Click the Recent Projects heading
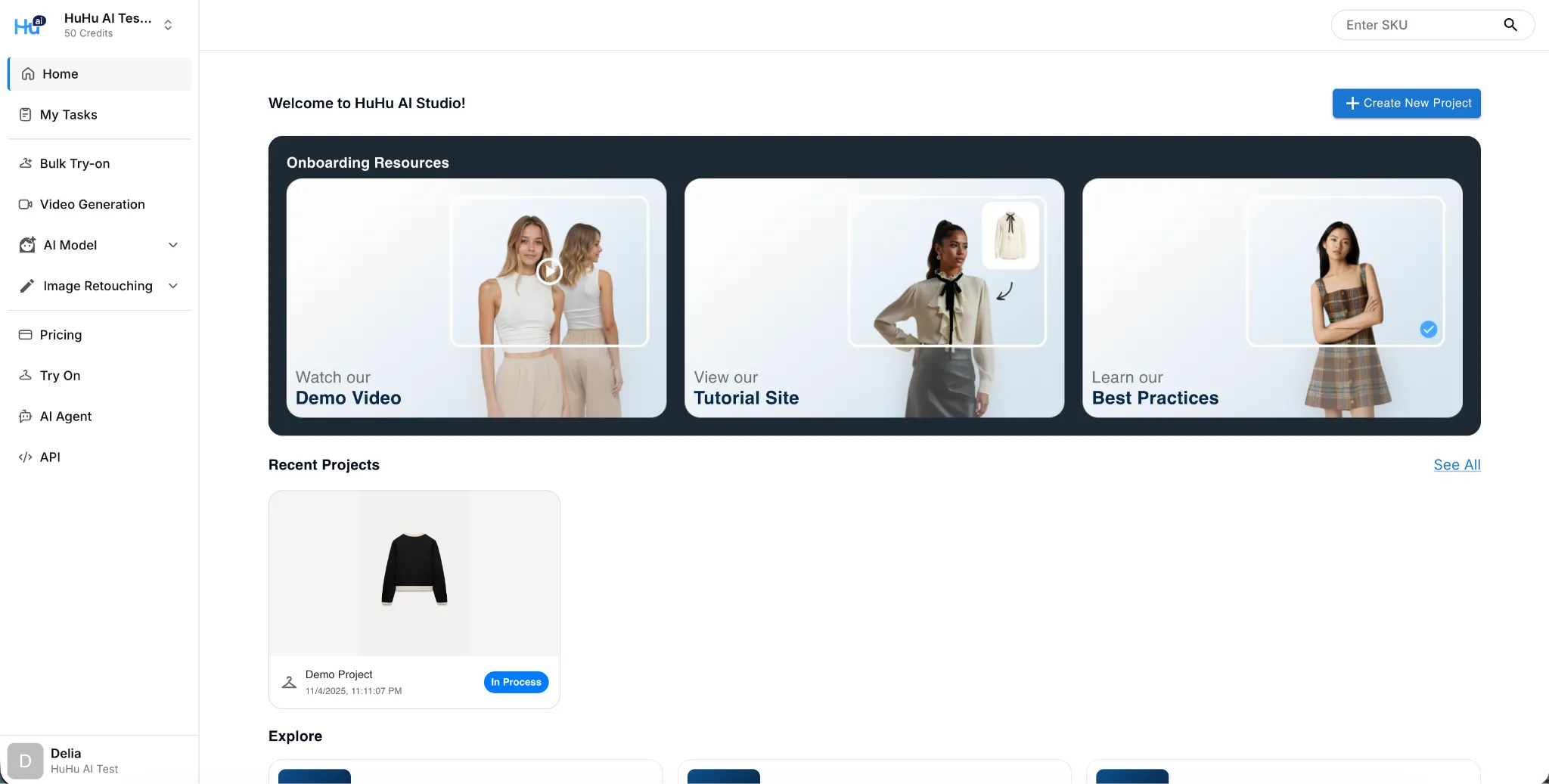1549x784 pixels. point(324,465)
